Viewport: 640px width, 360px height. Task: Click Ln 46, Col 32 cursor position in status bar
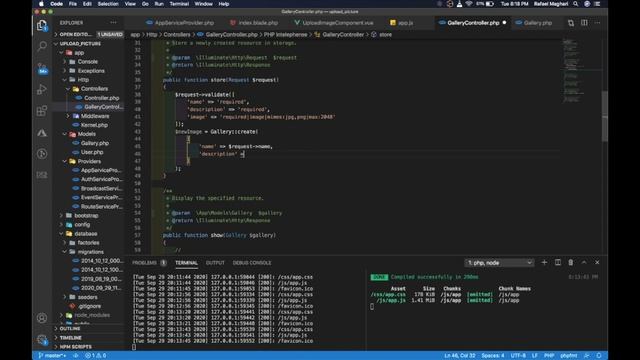coord(460,356)
